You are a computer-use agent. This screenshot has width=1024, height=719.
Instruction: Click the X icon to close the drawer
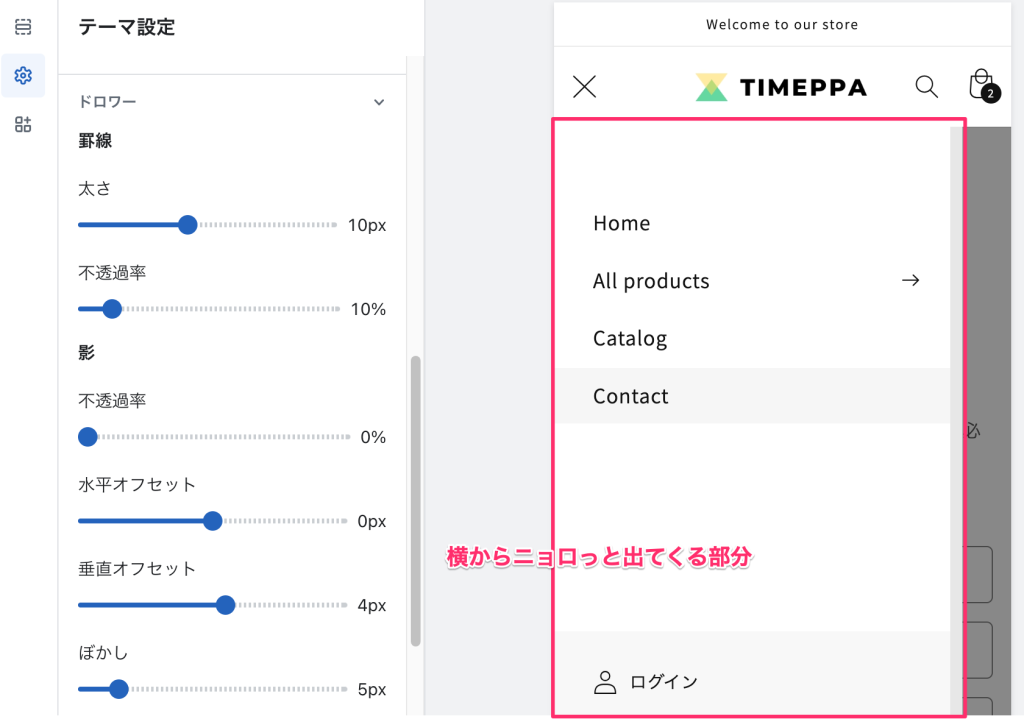tap(584, 86)
